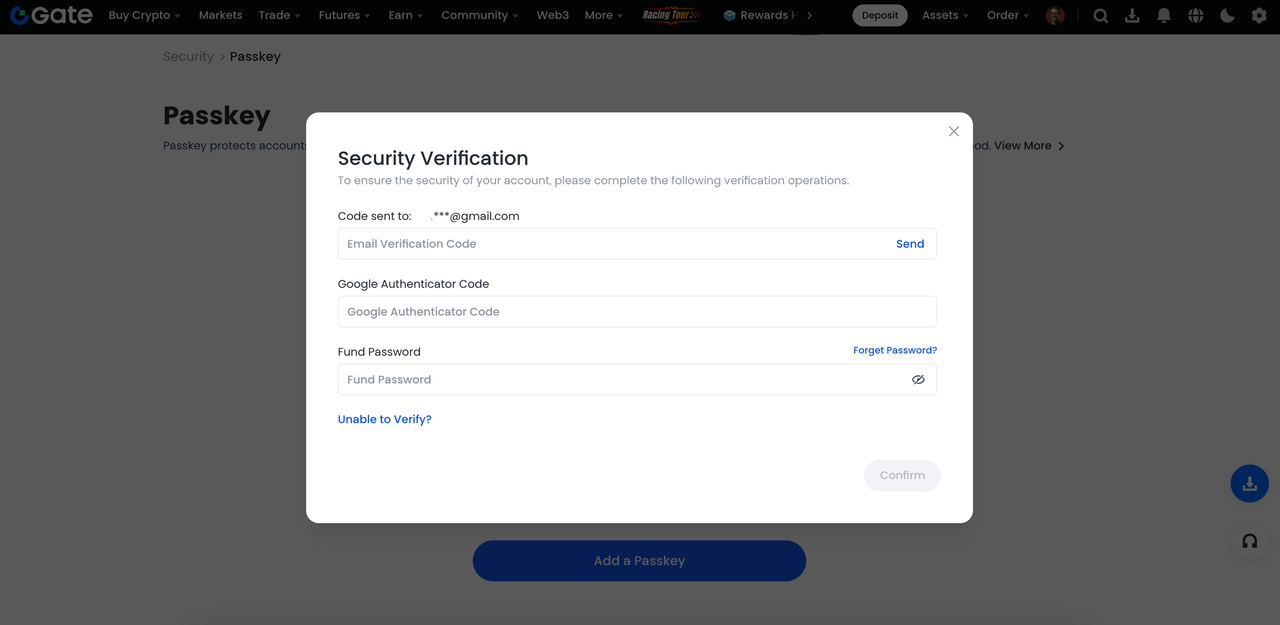Open notifications bell icon

[1164, 16]
